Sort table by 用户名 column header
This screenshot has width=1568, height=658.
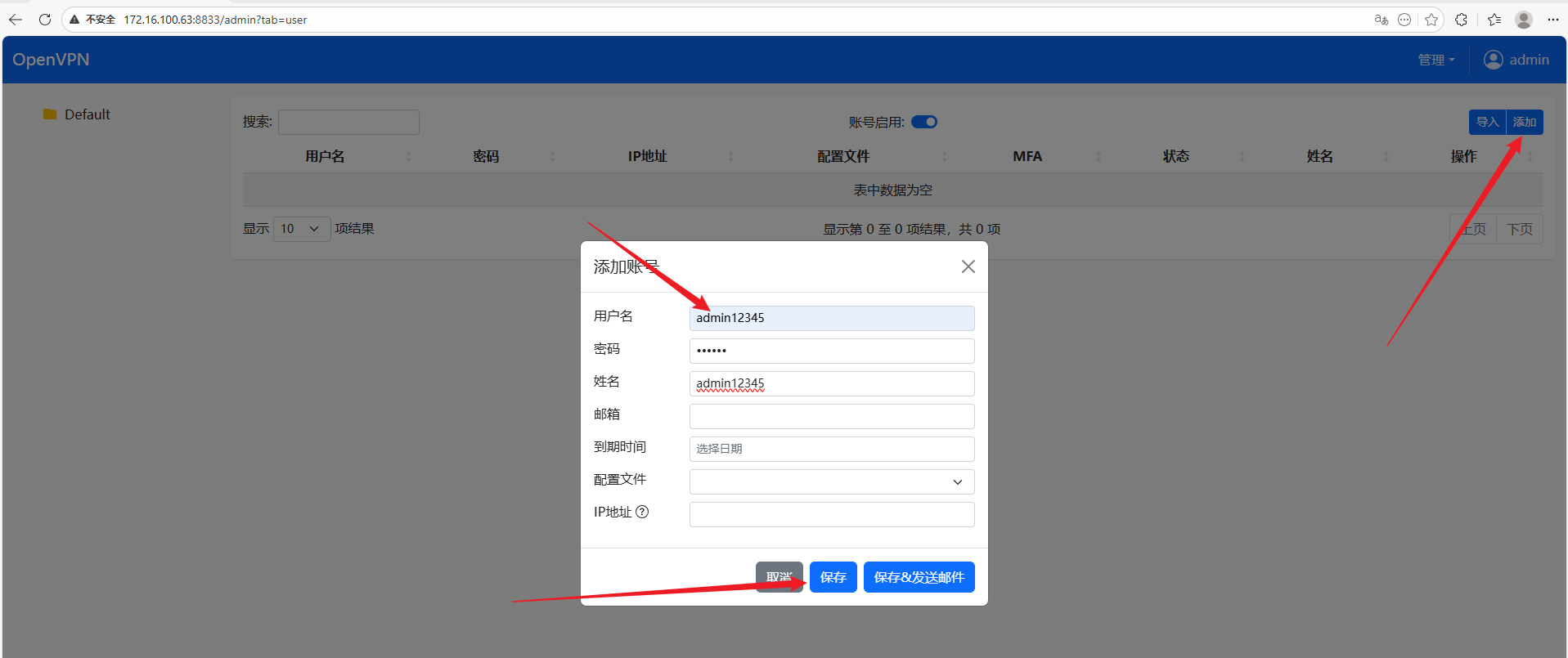pyautogui.click(x=325, y=156)
